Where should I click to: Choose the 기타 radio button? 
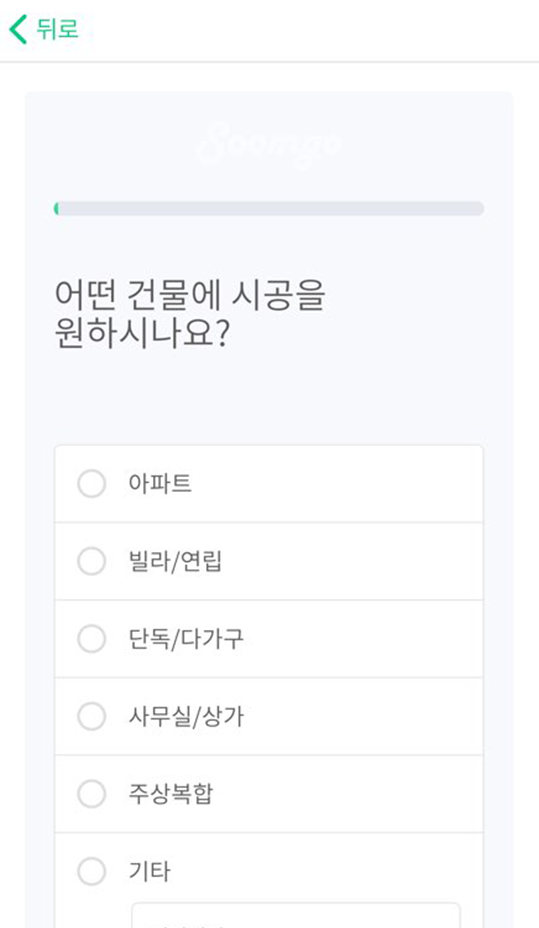(92, 871)
